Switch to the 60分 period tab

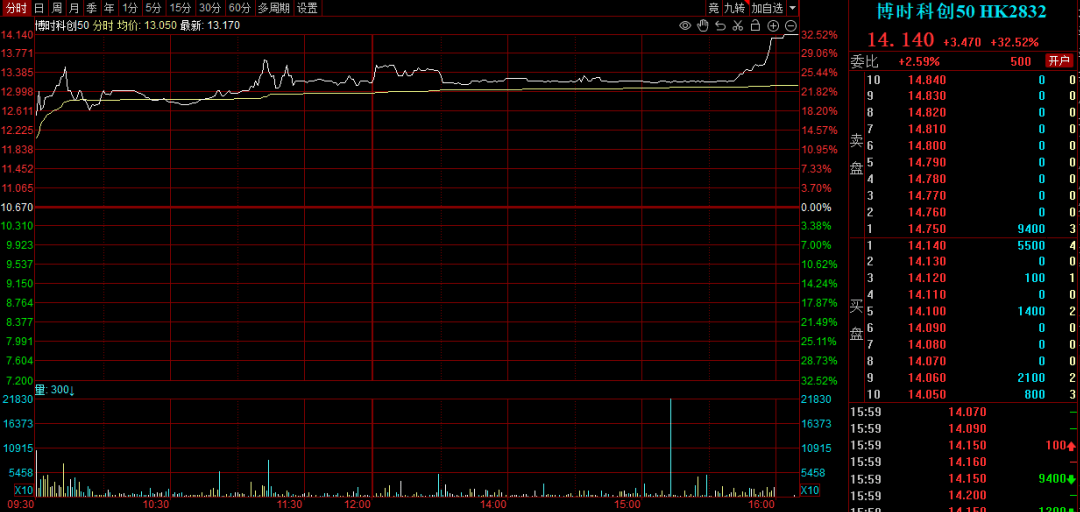[240, 8]
